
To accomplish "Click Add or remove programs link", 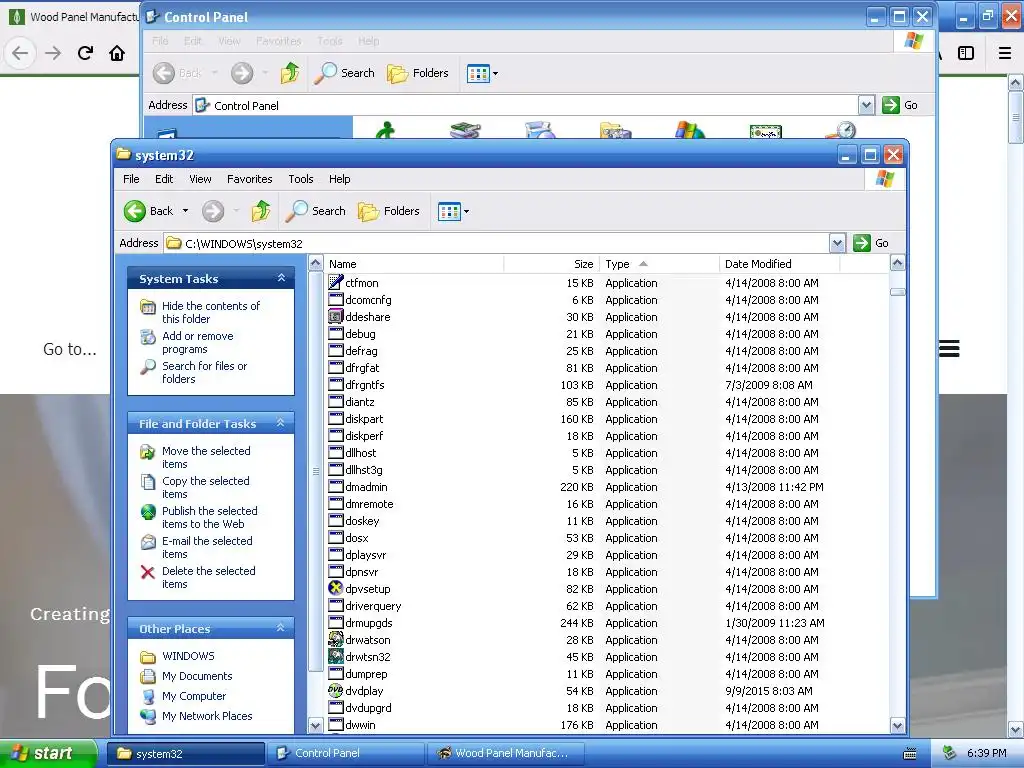I will pos(197,342).
